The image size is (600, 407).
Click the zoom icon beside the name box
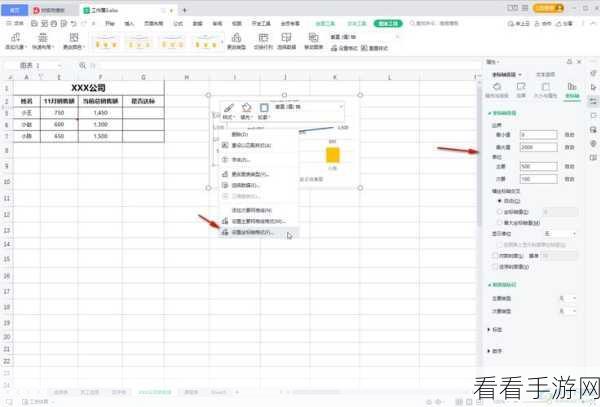82,66
